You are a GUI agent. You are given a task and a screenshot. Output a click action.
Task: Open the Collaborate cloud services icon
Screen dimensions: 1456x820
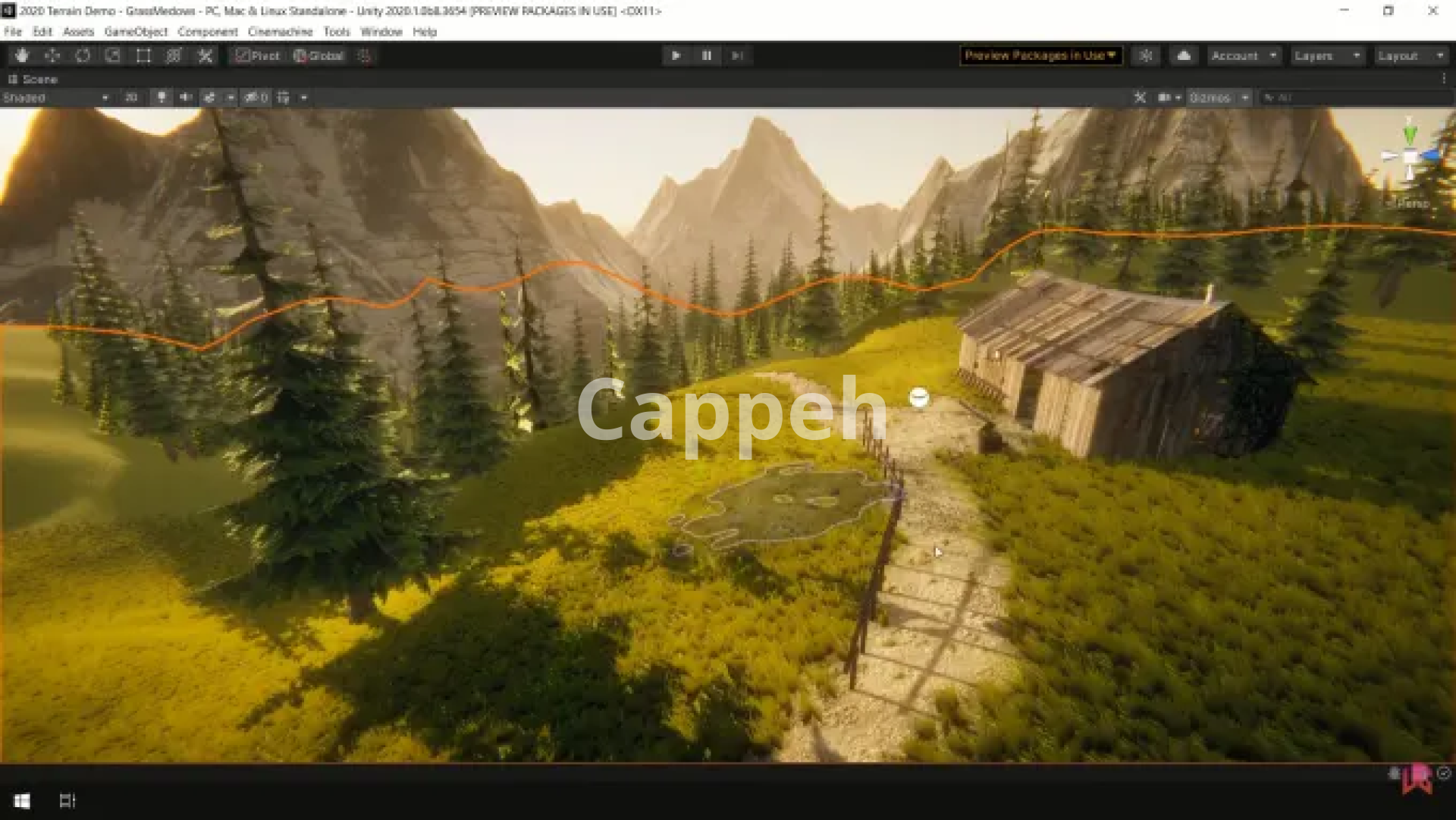[1183, 56]
